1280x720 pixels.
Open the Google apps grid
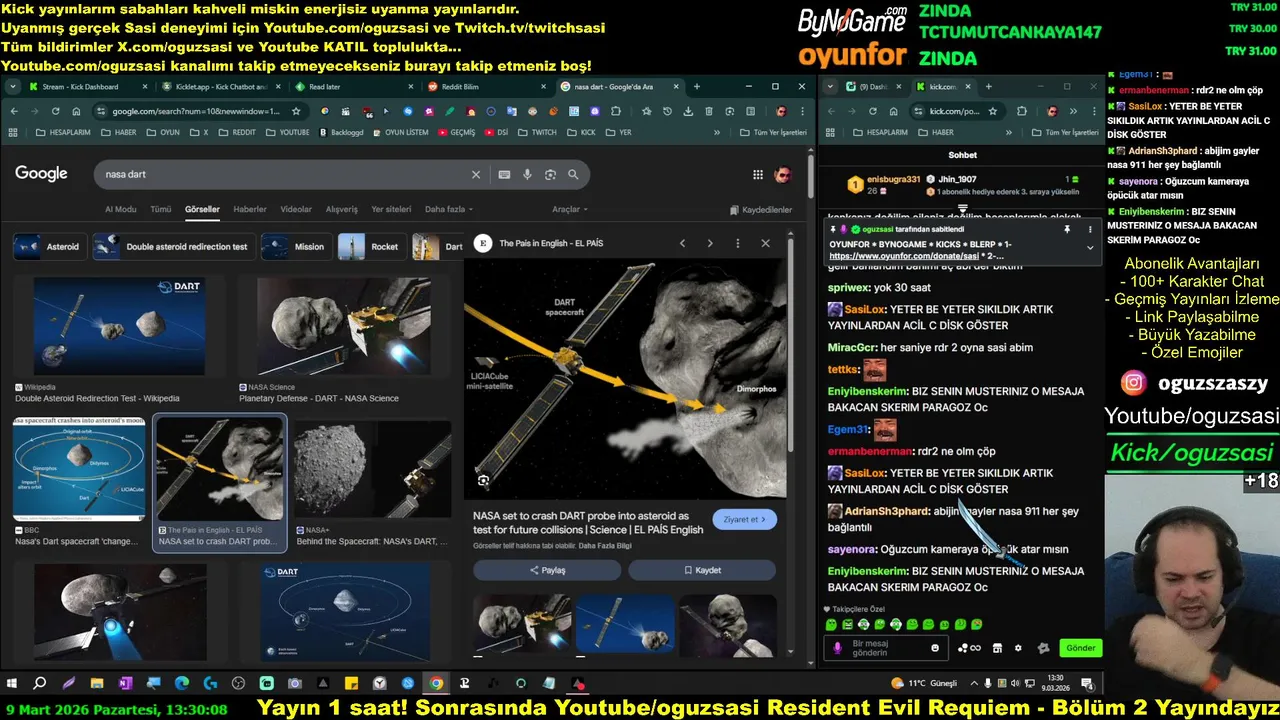click(x=758, y=175)
